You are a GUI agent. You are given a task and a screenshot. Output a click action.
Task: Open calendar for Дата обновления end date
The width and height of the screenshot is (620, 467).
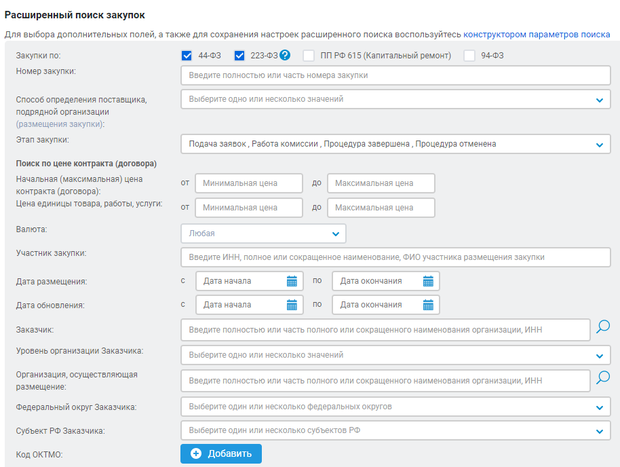point(428,305)
